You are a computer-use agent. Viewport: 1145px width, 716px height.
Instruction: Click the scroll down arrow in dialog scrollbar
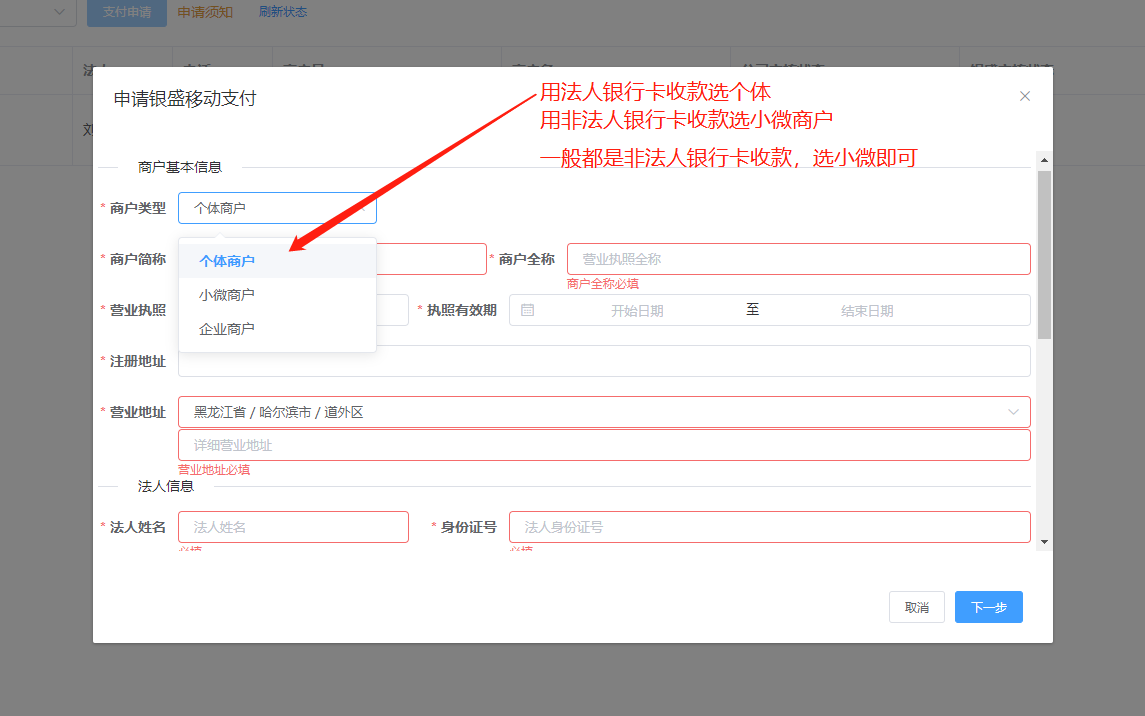click(1044, 541)
